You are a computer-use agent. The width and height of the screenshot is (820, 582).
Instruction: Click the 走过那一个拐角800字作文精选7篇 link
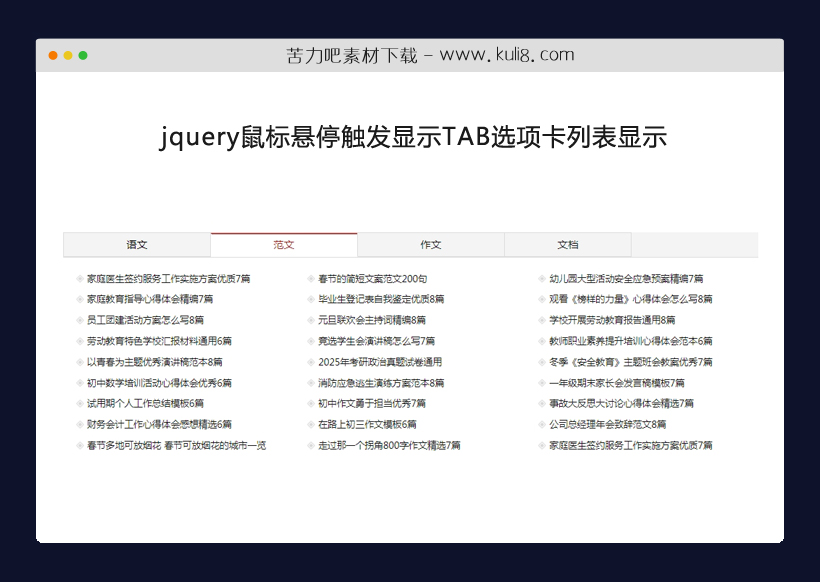[x=388, y=446]
